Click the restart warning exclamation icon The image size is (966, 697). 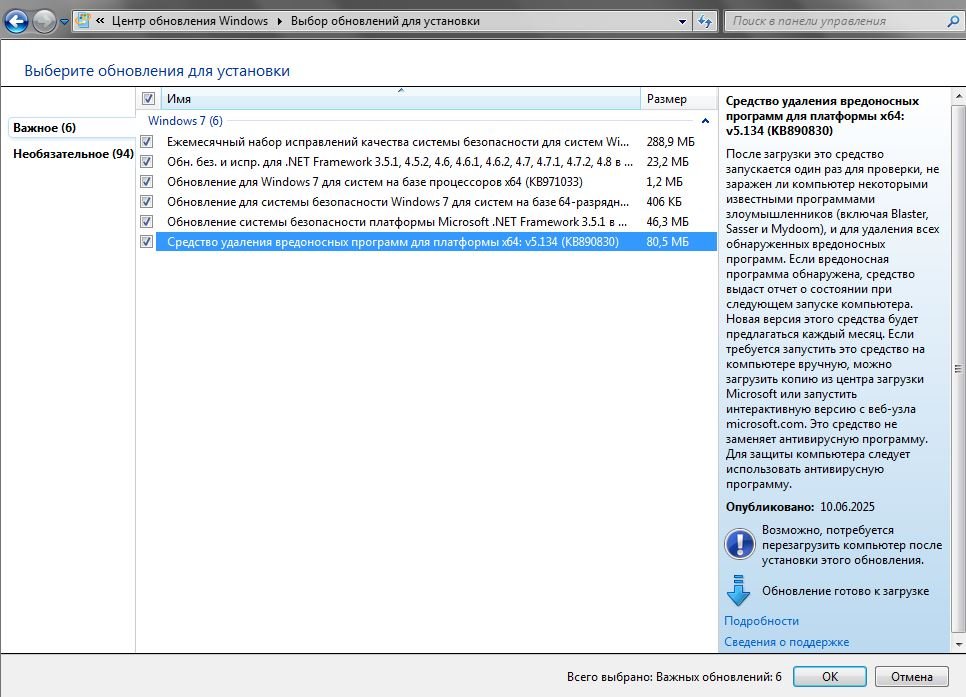pos(739,544)
